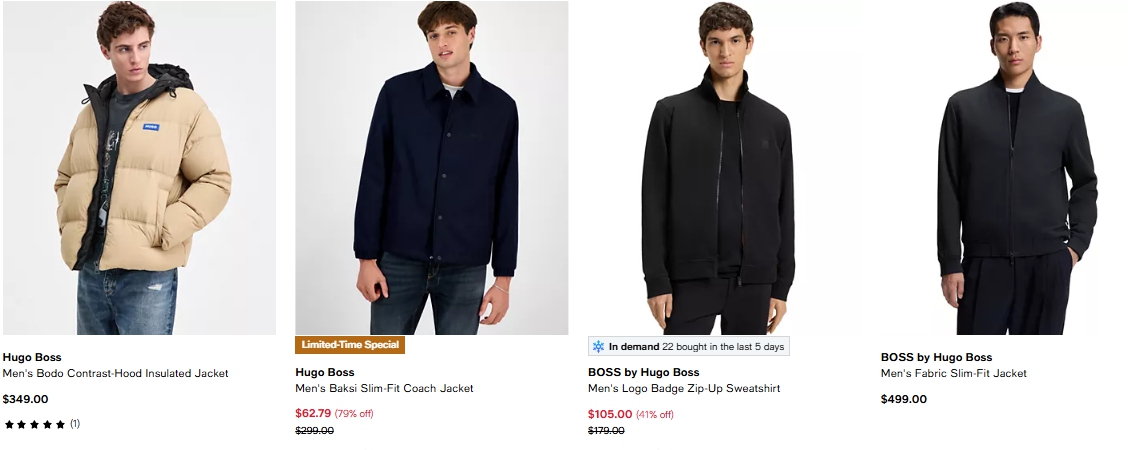Open the Fabric Slim-Fit Jacket image

pyautogui.click(x=1015, y=168)
